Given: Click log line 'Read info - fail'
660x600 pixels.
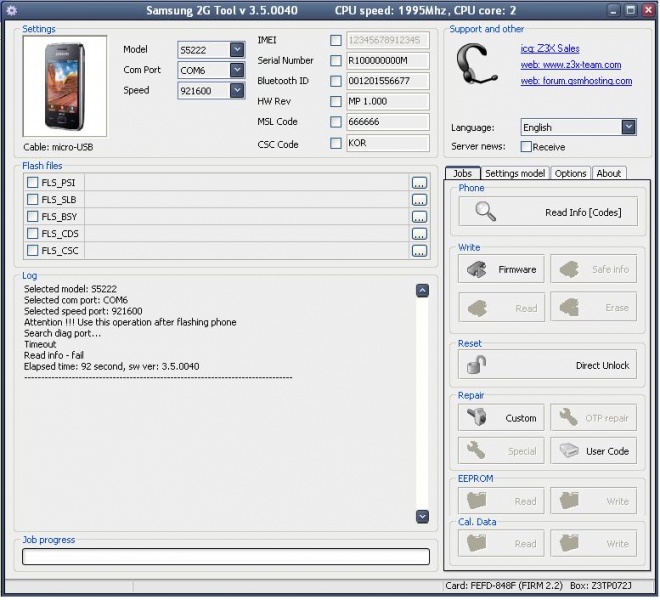Looking at the screenshot, I should [x=54, y=355].
